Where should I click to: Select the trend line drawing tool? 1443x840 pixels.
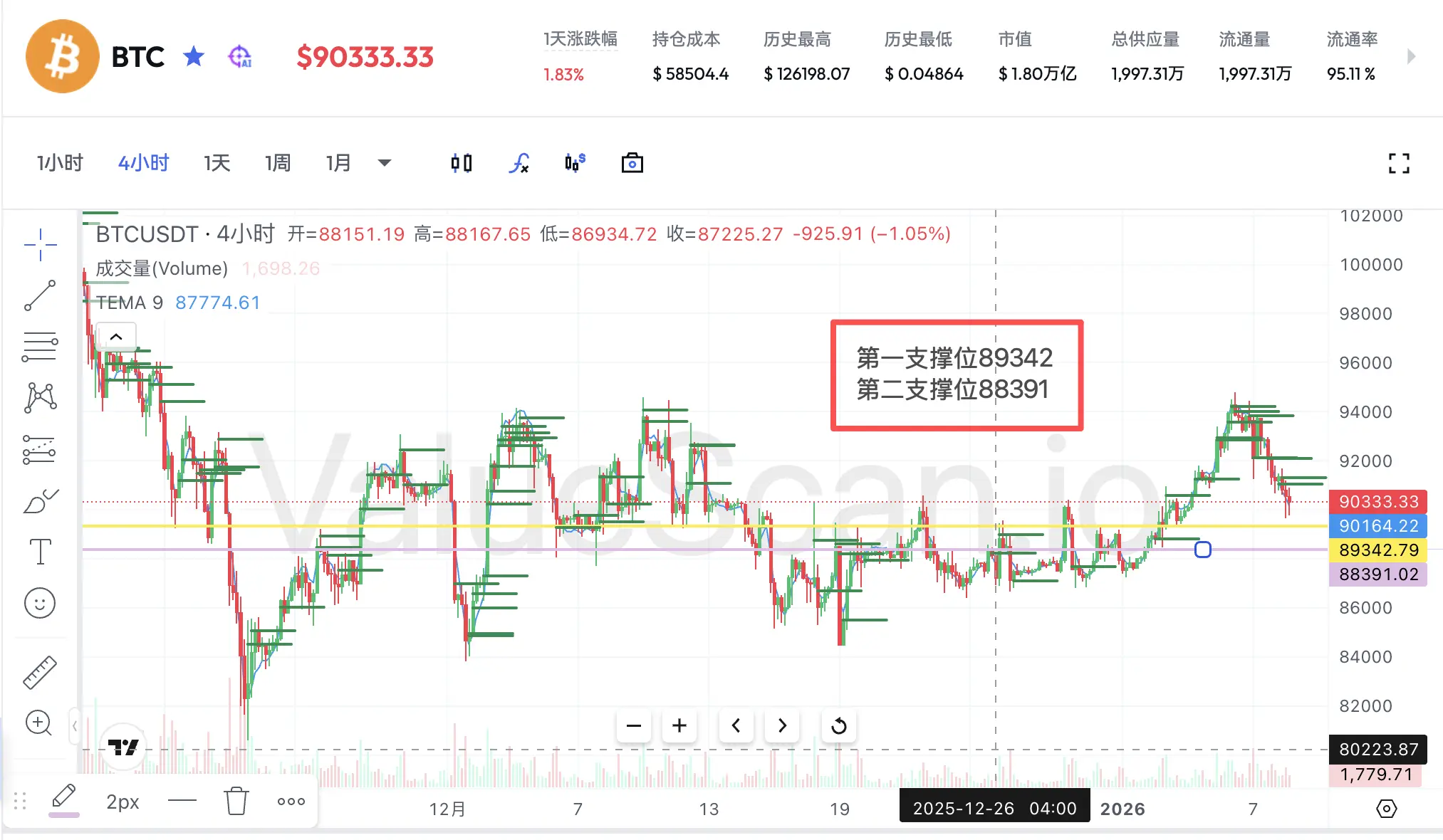click(x=40, y=295)
